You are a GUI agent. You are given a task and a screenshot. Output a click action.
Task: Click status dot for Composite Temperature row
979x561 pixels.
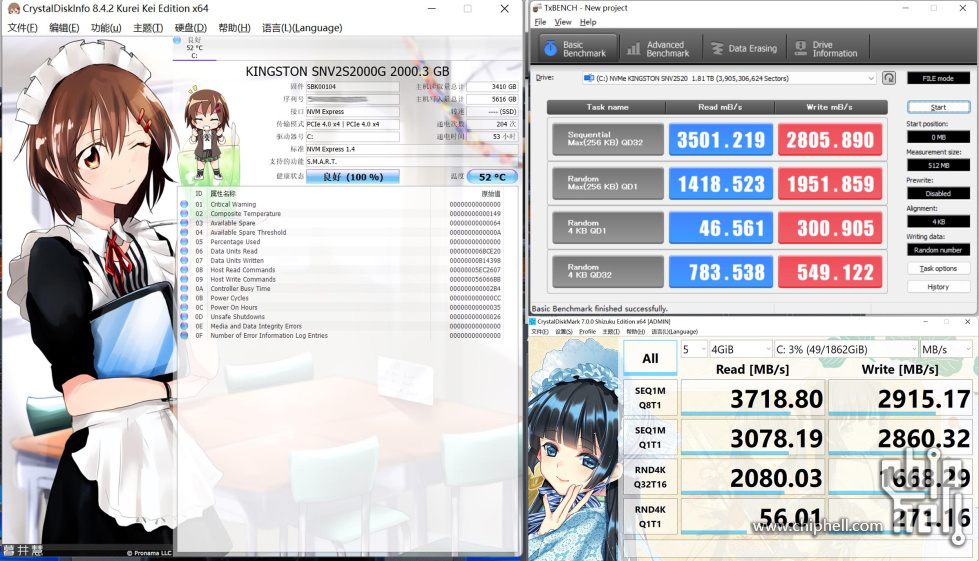point(184,213)
